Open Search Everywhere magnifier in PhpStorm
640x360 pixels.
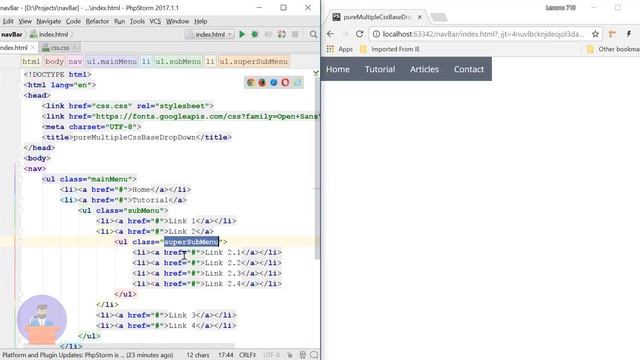pyautogui.click(x=313, y=34)
